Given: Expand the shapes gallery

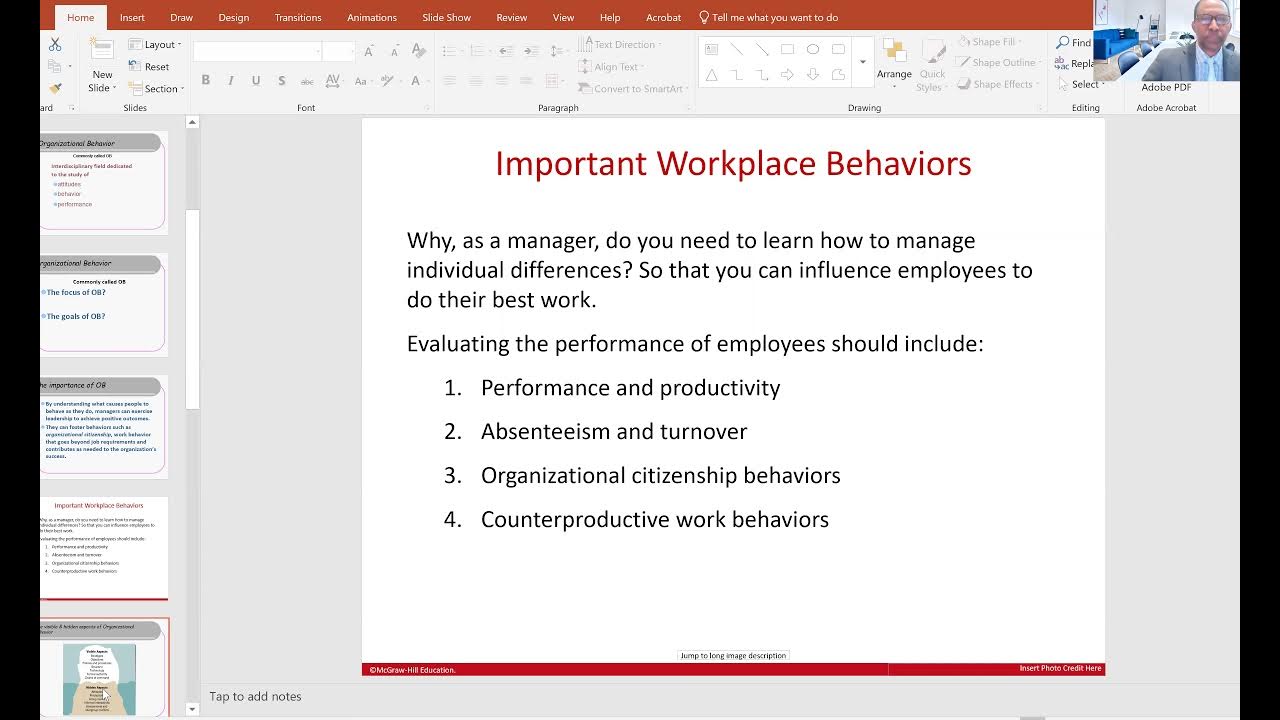Looking at the screenshot, I should pyautogui.click(x=862, y=63).
